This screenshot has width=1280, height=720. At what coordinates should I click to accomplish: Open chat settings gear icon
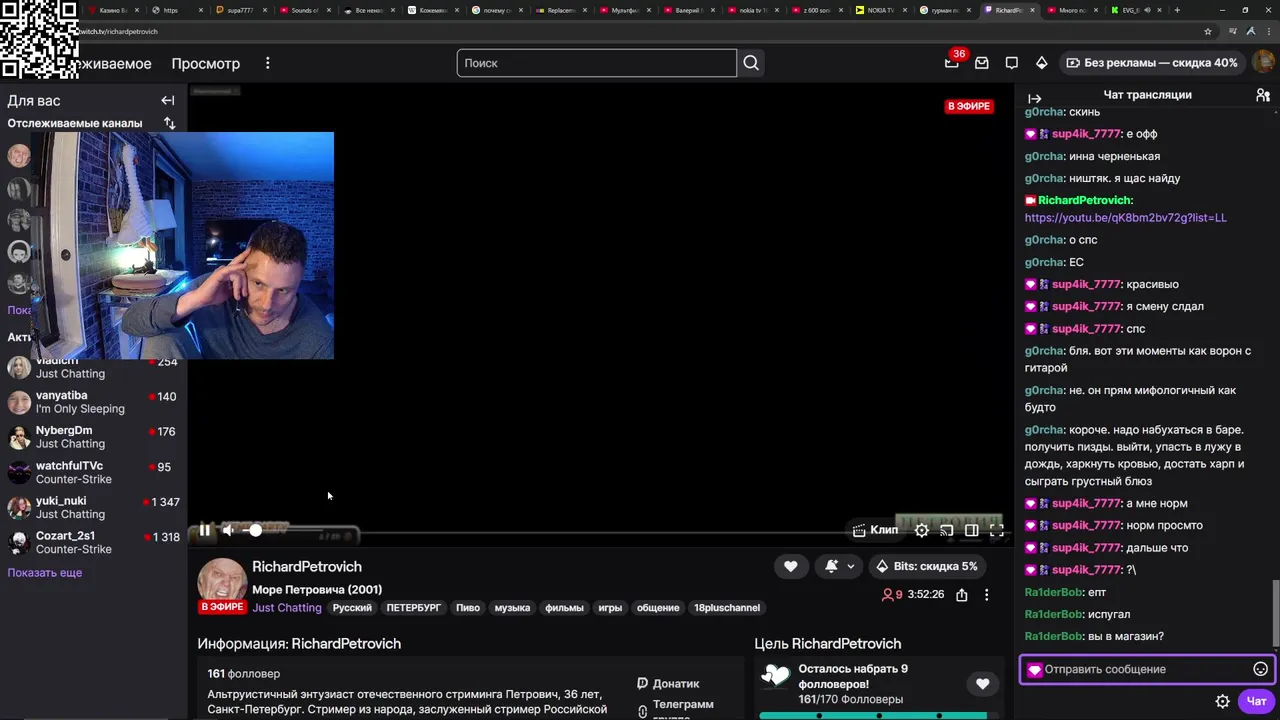pyautogui.click(x=1222, y=701)
